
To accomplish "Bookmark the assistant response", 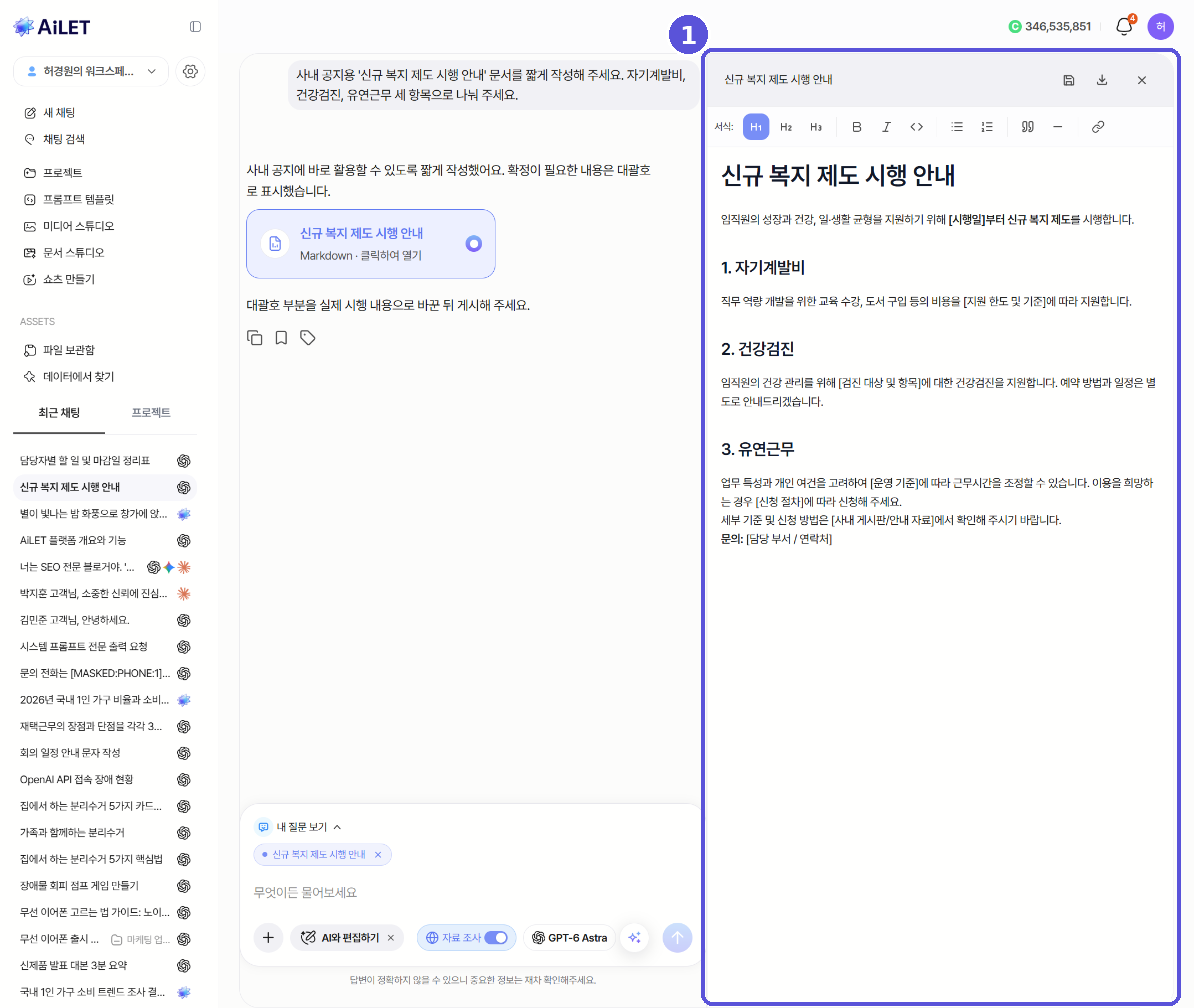I will [281, 338].
